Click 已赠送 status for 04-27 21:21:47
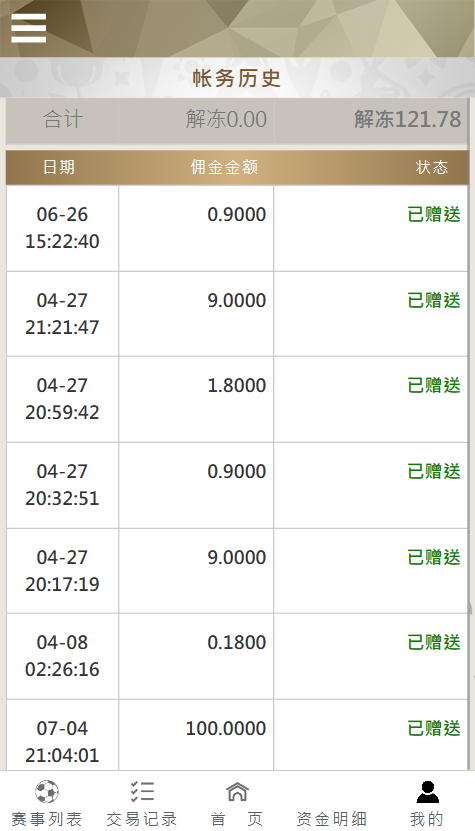 coord(434,300)
